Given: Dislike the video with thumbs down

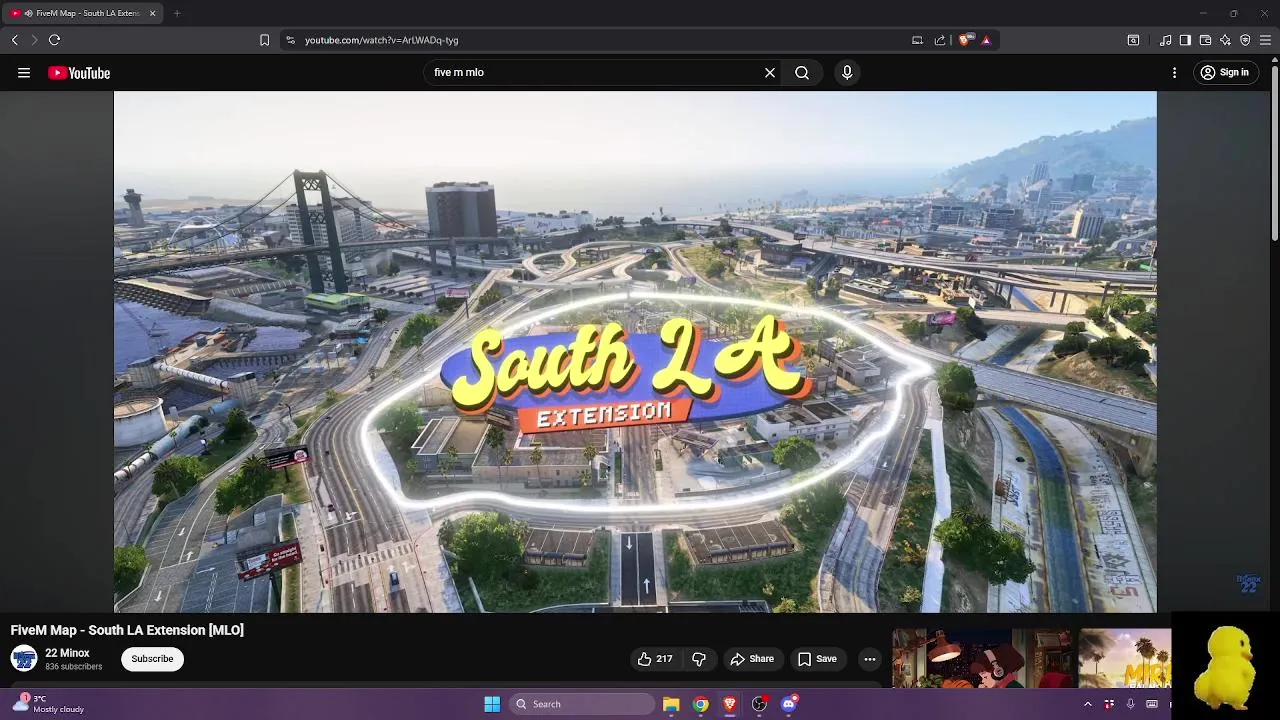Looking at the screenshot, I should click(x=699, y=659).
